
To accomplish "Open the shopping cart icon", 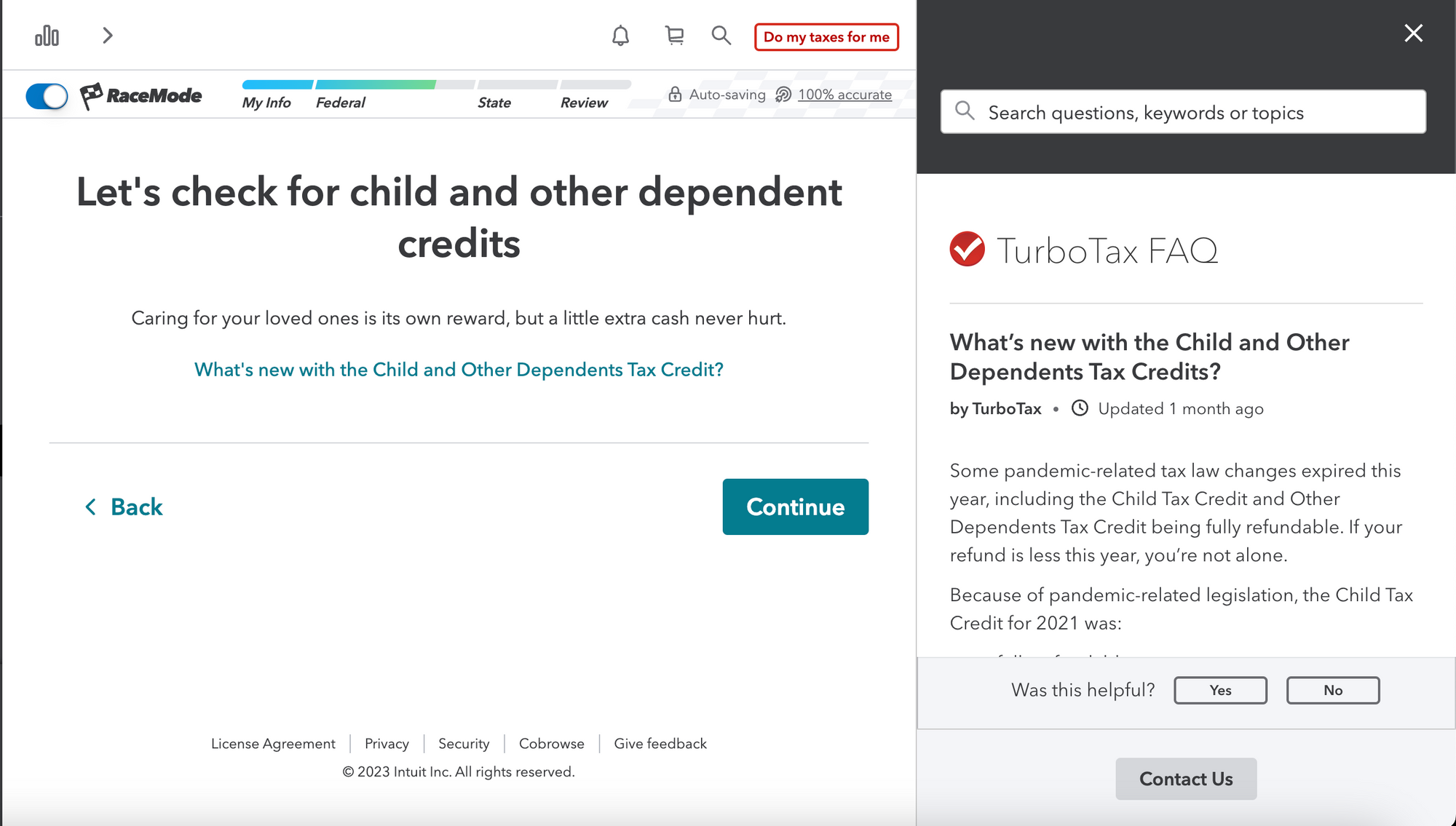I will (x=675, y=36).
